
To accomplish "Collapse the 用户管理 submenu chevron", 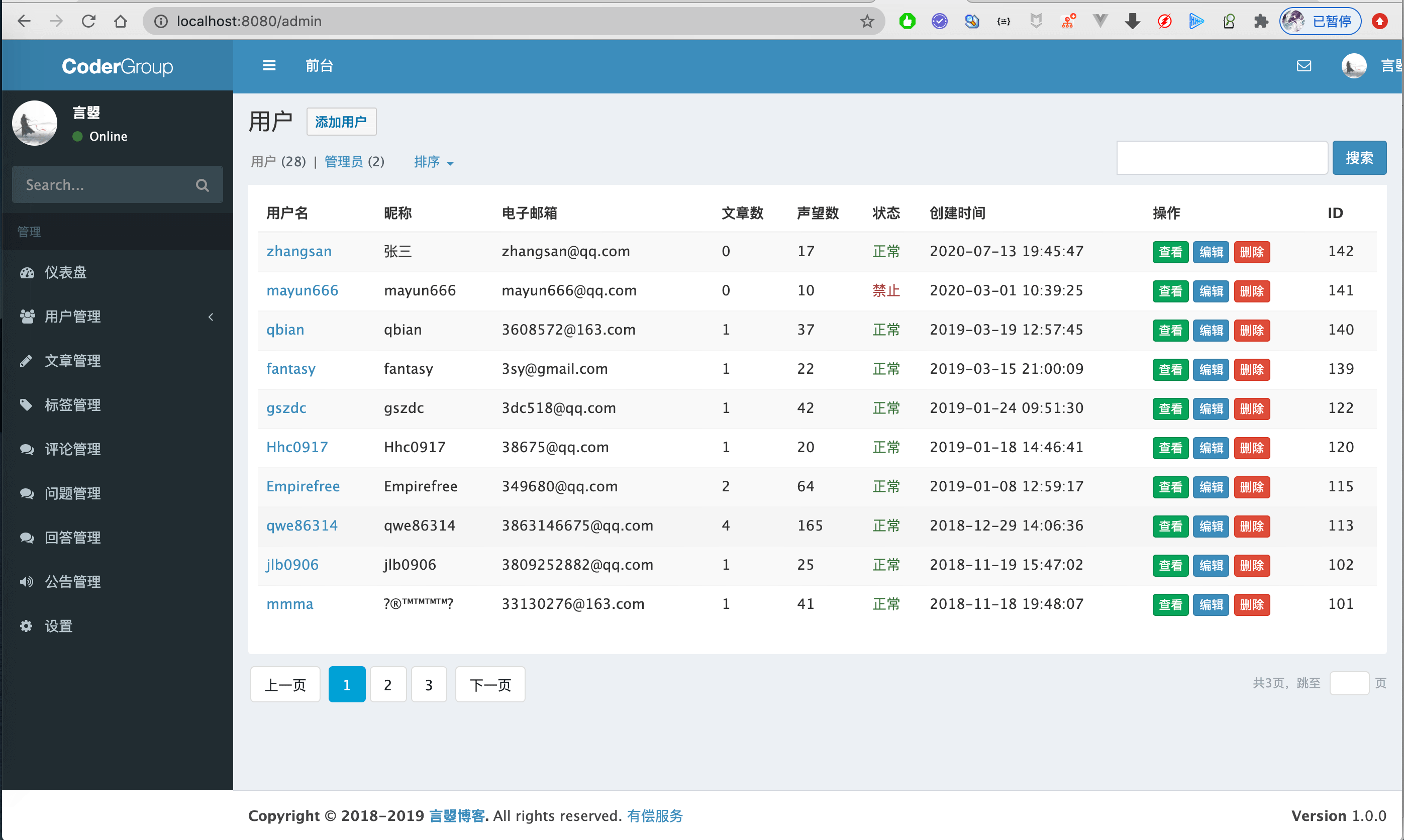I will (x=211, y=317).
